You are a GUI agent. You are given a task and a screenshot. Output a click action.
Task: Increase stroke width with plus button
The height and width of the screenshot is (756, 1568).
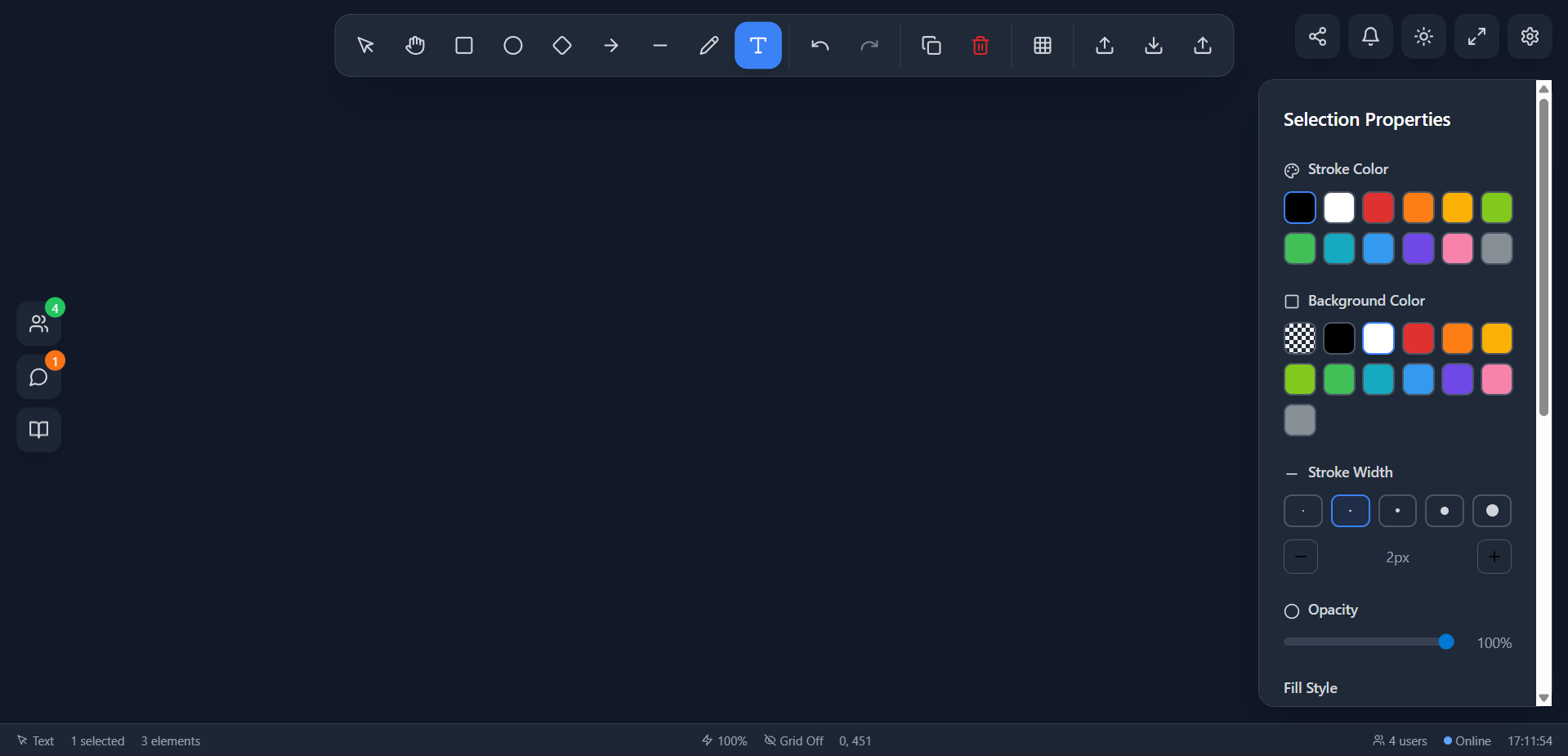(x=1494, y=557)
